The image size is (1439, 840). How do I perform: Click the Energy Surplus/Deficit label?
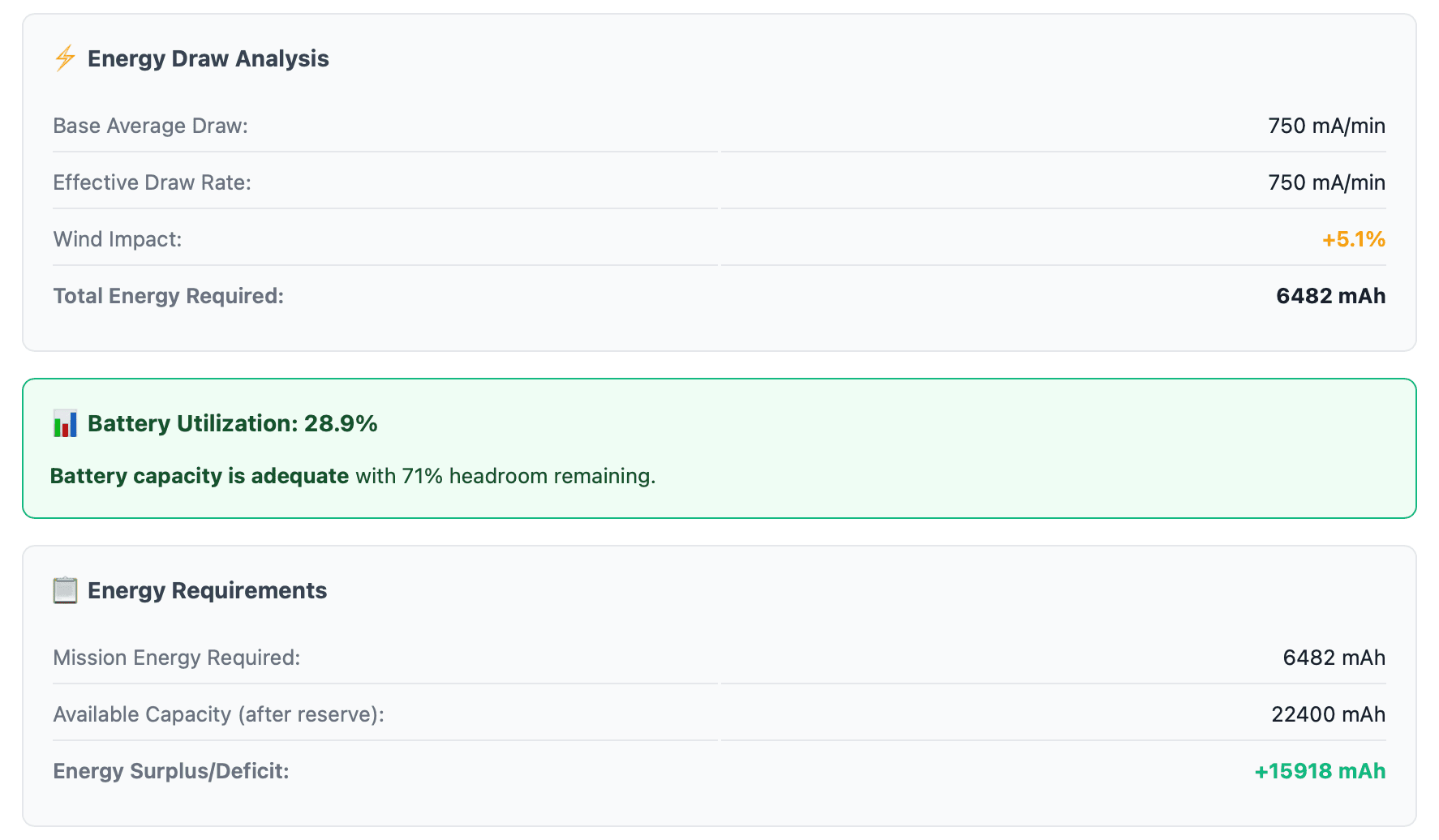point(170,771)
